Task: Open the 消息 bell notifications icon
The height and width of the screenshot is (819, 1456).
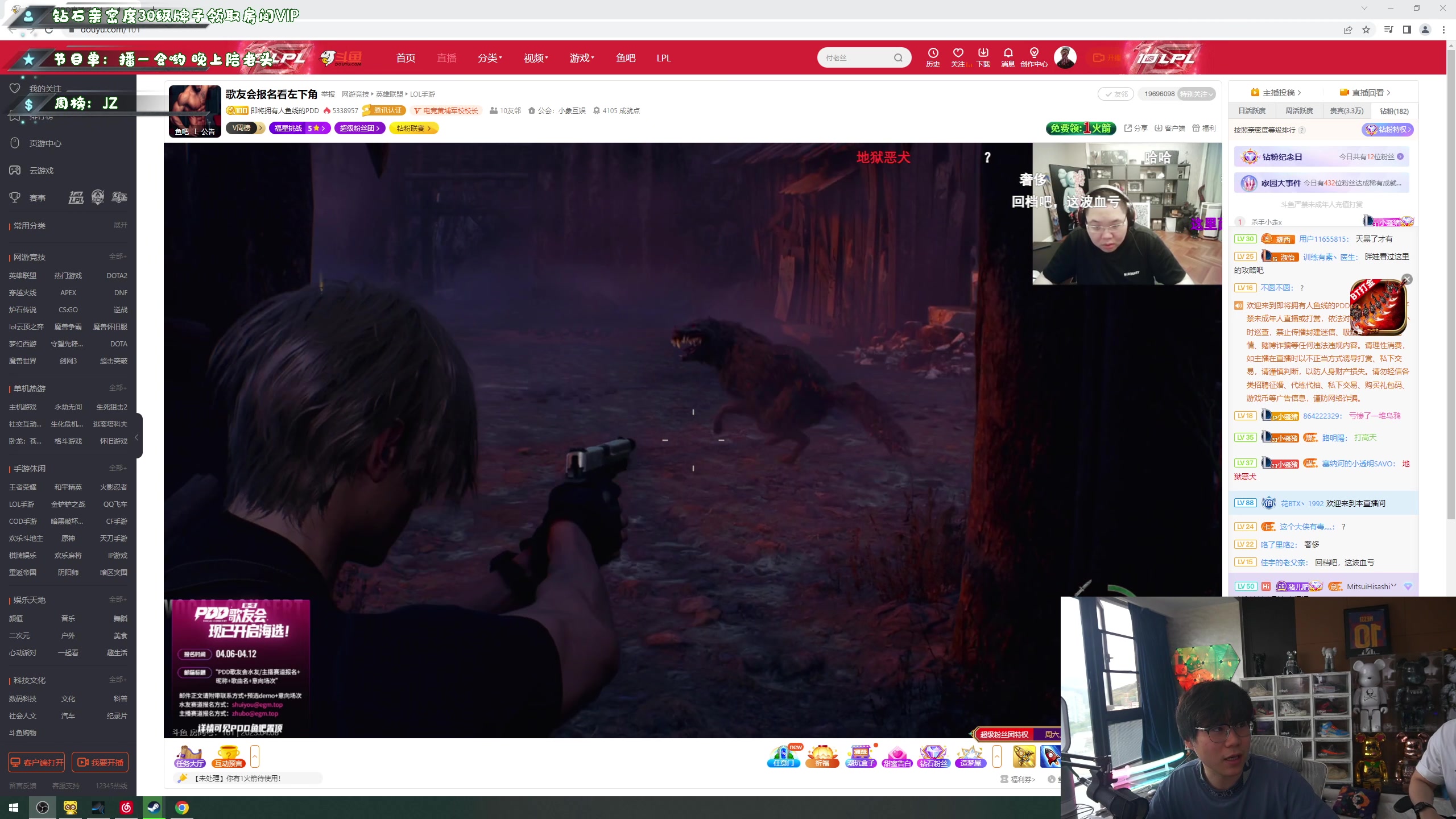Action: (x=1008, y=53)
